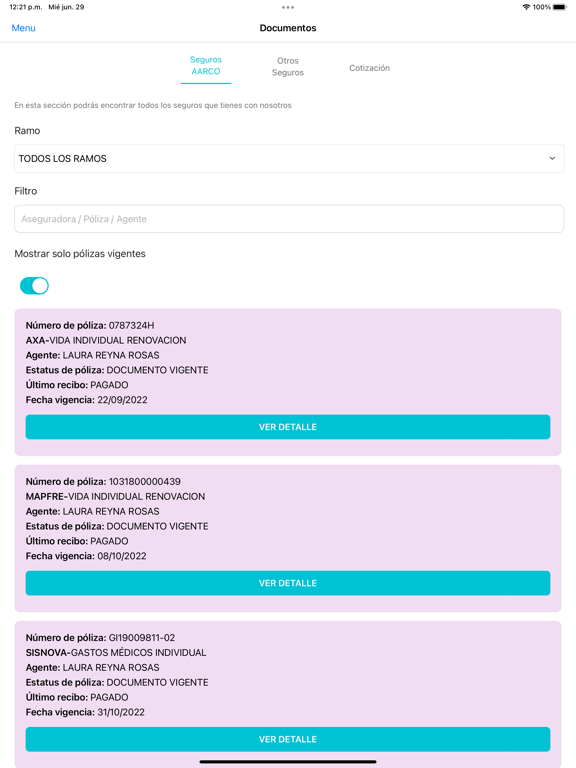Toggle off Mostrar solo pólizas vigentes switch
The image size is (576, 768).
[x=34, y=286]
